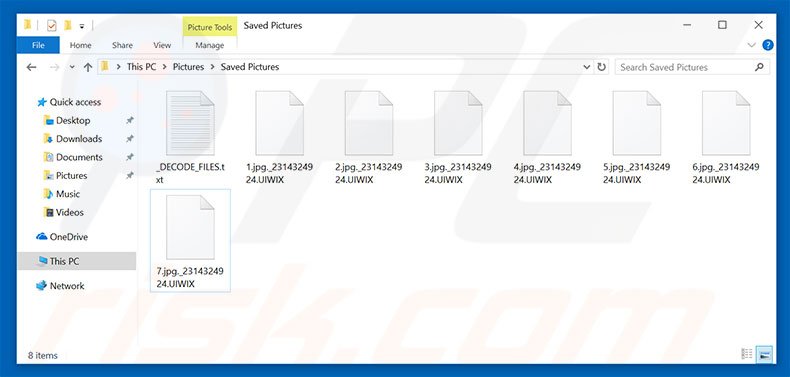The image size is (790, 377).
Task: Expand the This PC breadcrumb chevron
Action: pos(165,67)
